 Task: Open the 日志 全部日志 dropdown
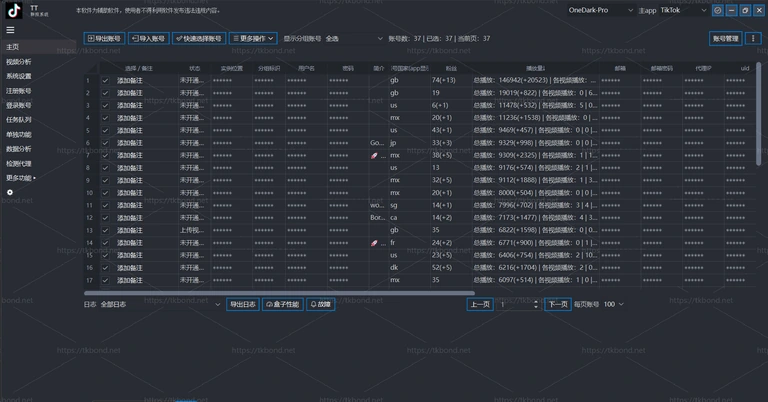tap(160, 305)
